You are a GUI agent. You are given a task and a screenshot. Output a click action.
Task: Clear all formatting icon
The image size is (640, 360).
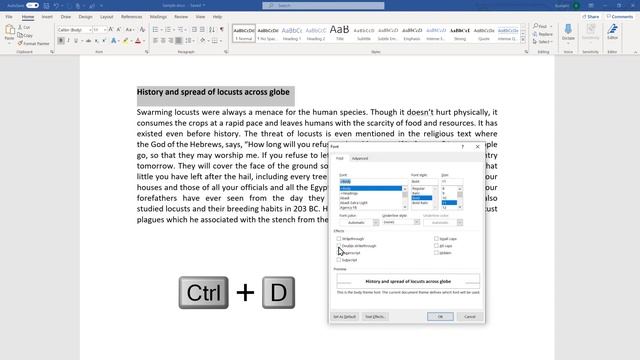[142, 30]
